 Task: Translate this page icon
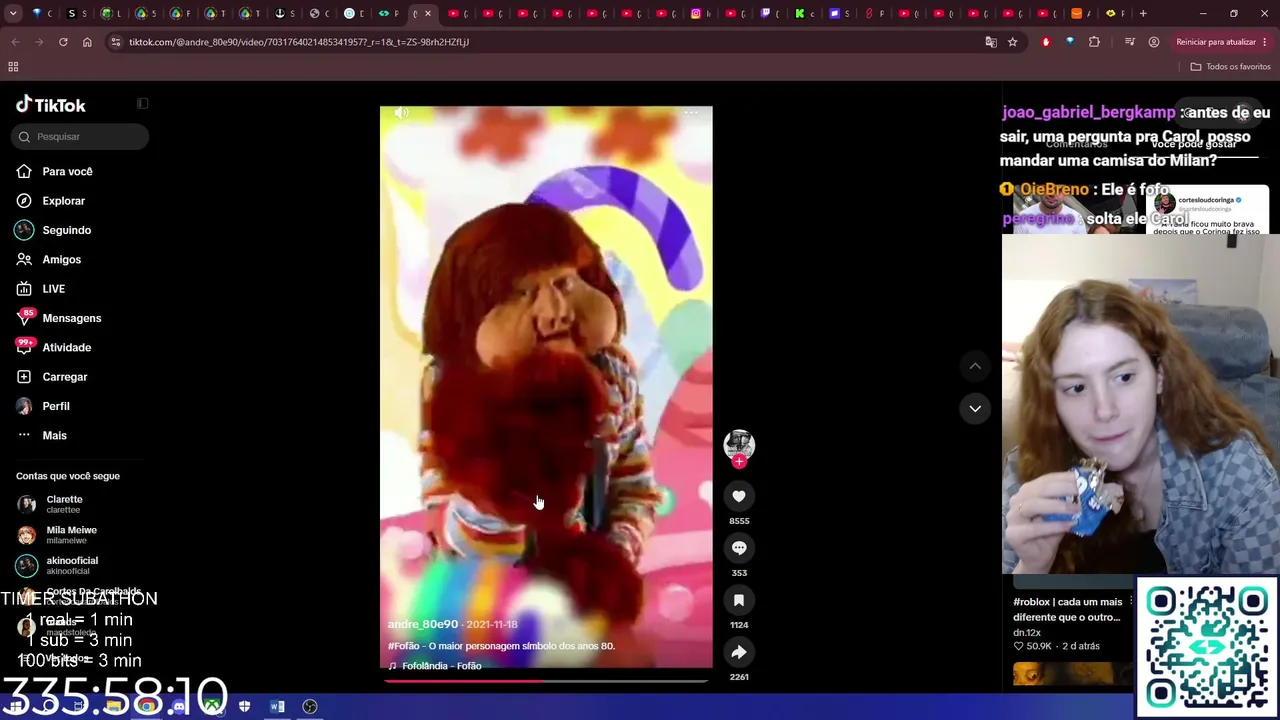coord(991,42)
